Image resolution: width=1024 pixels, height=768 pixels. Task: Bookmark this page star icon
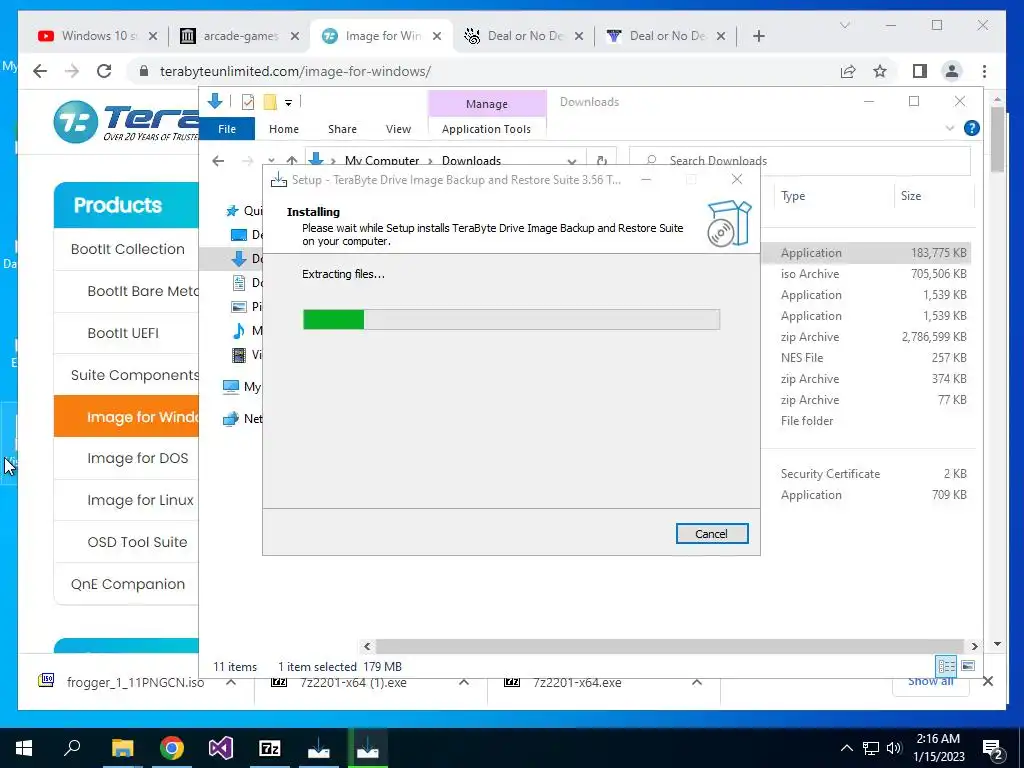tap(880, 71)
